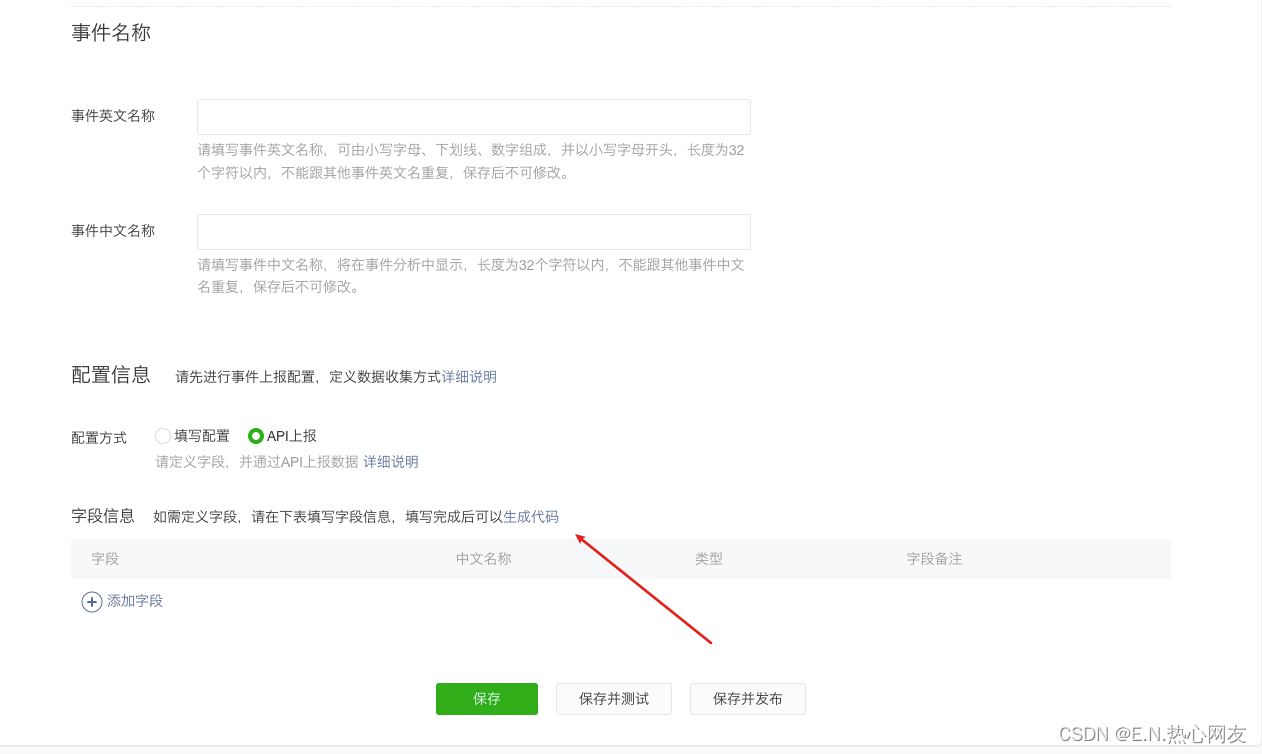The height and width of the screenshot is (754, 1262).
Task: Click the 保存并测试 button
Action: (614, 699)
